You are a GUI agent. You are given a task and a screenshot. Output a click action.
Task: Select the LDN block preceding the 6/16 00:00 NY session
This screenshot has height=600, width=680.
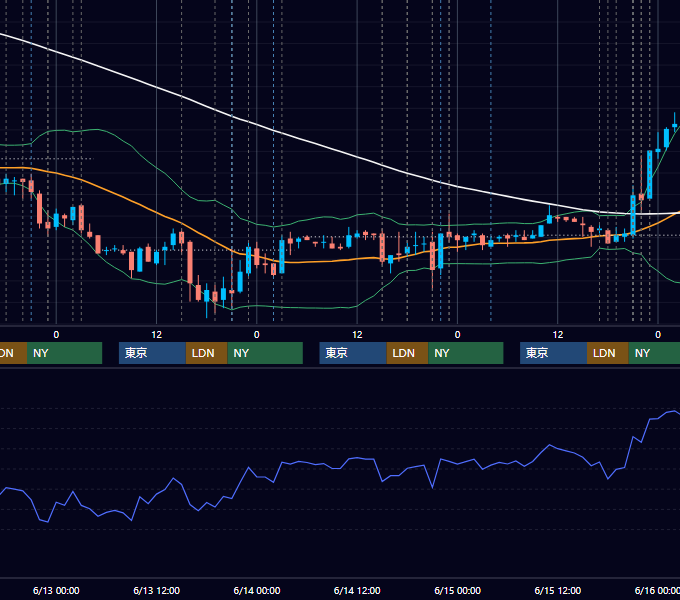[608, 353]
